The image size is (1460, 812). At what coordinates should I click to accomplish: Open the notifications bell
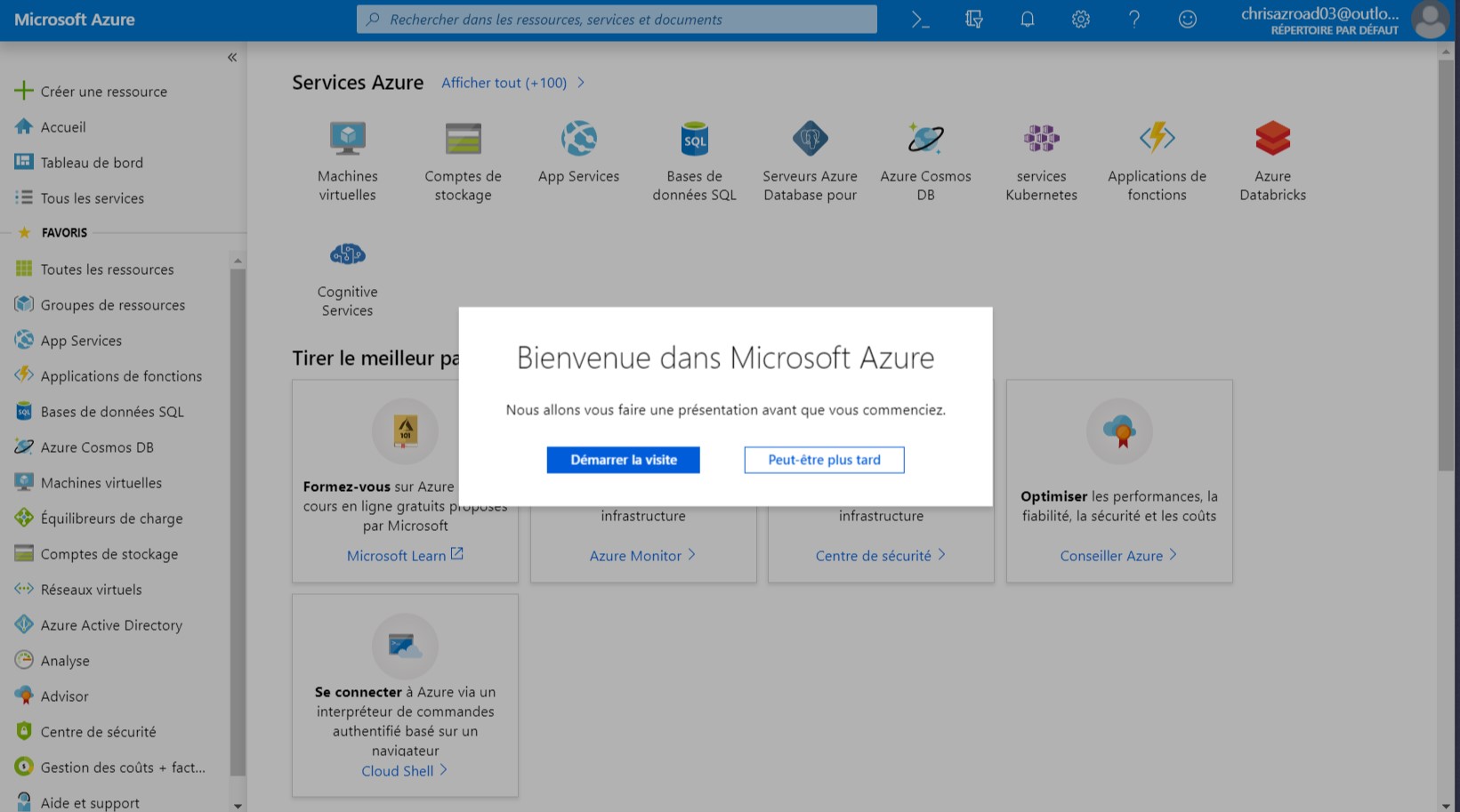1028,20
